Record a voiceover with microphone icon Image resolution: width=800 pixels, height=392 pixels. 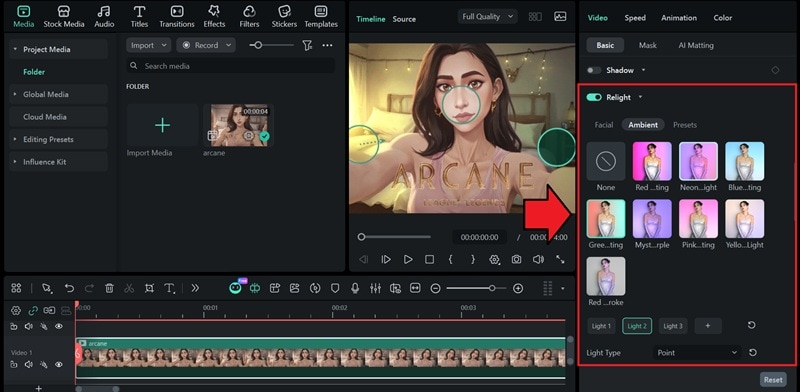pos(355,288)
